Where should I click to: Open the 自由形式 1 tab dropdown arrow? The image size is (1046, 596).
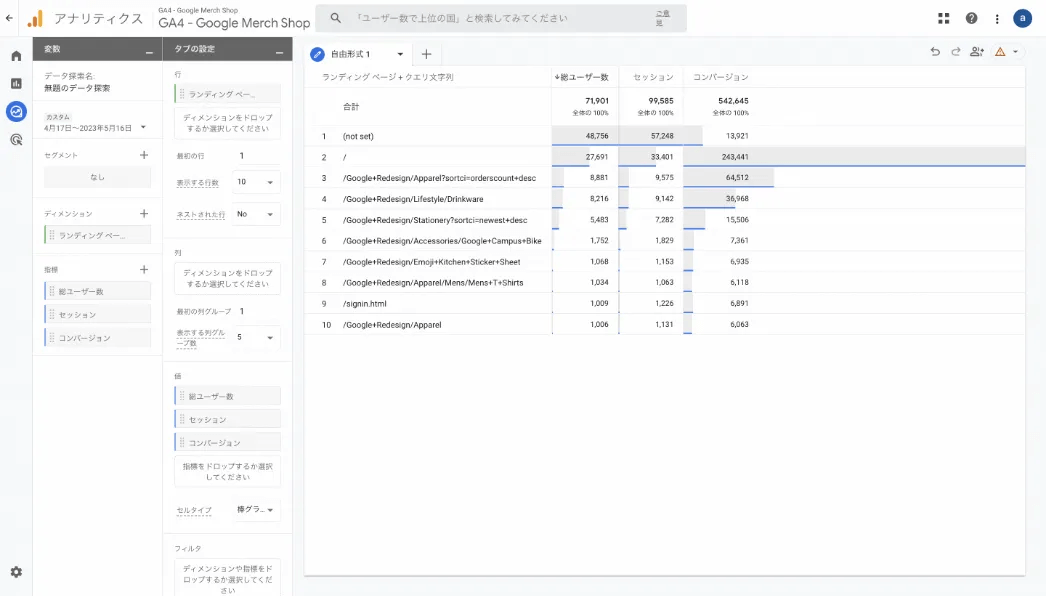pos(400,54)
